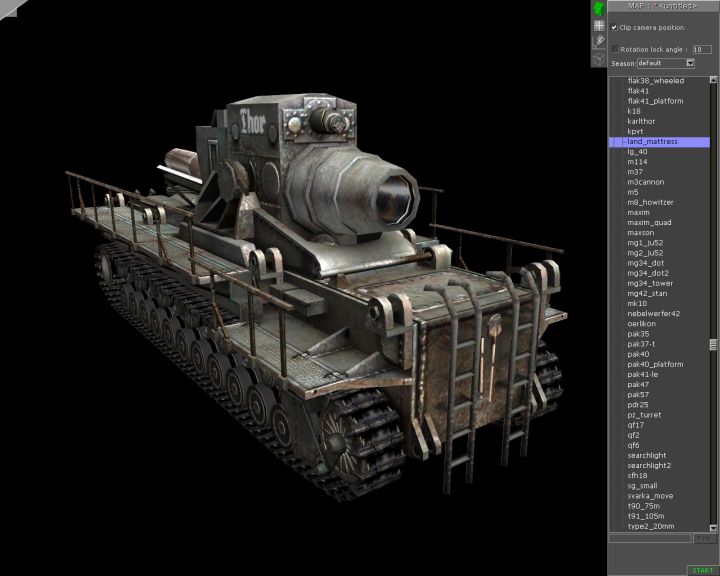
Task: Select the wireframe cube icon
Action: click(x=598, y=59)
